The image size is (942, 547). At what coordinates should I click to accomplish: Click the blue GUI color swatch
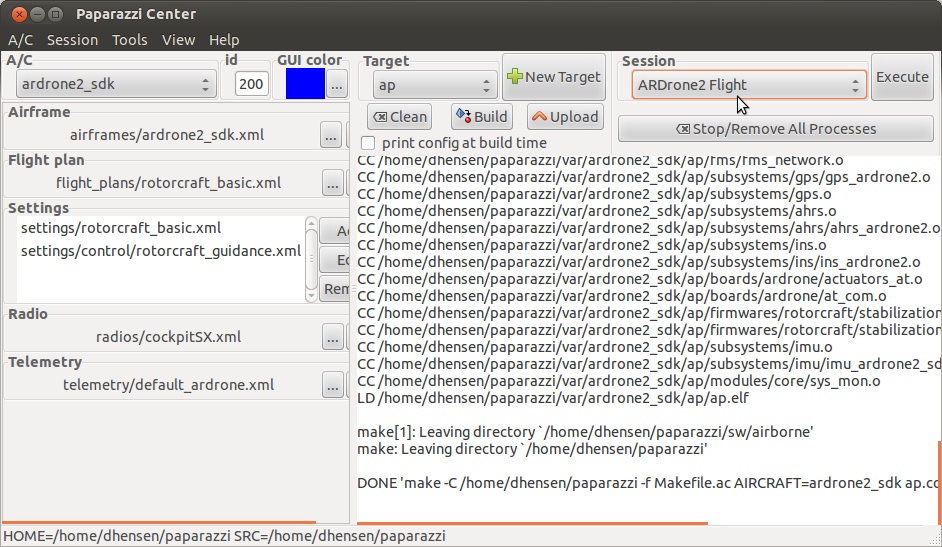305,84
